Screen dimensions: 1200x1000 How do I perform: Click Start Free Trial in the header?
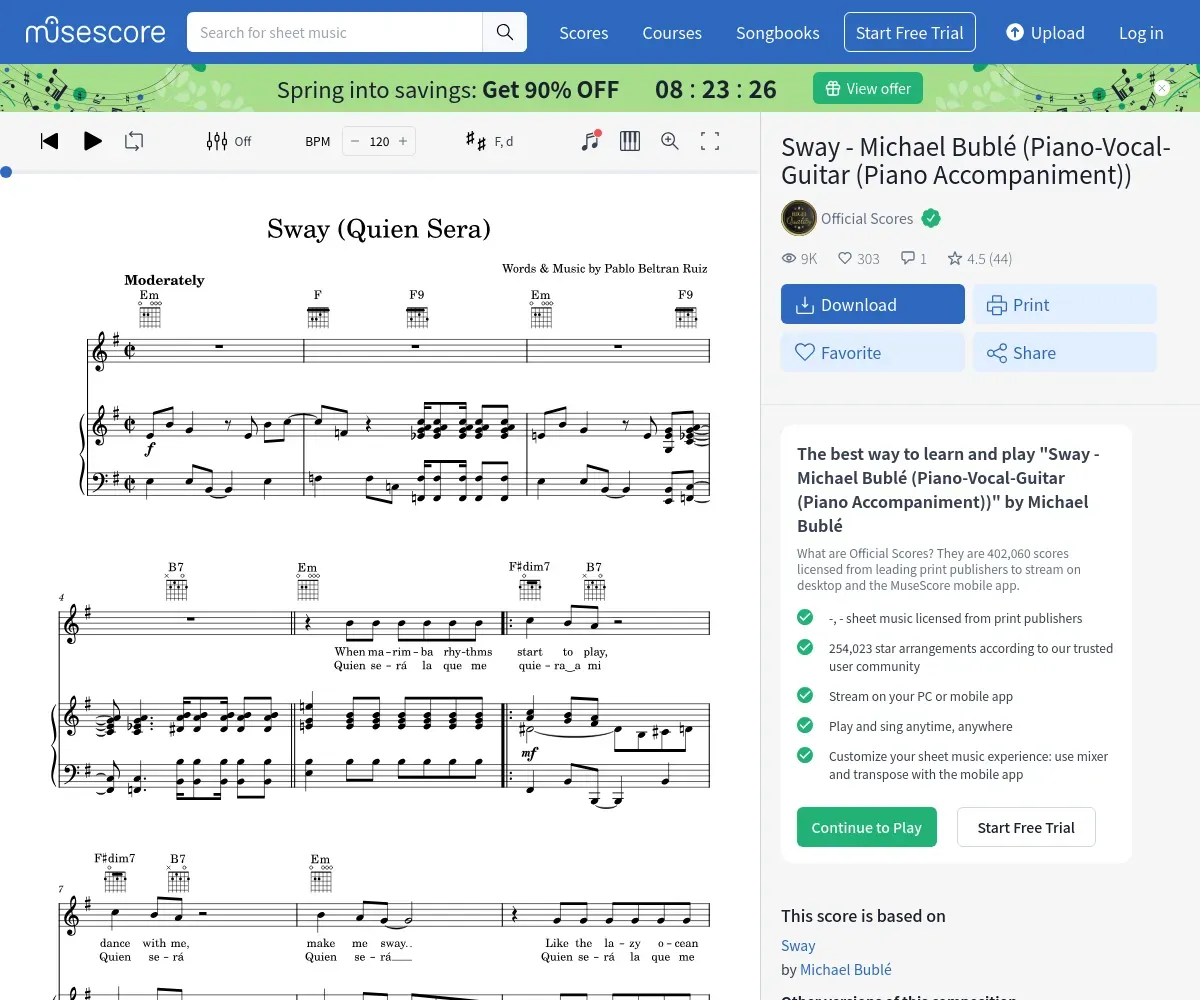point(910,32)
